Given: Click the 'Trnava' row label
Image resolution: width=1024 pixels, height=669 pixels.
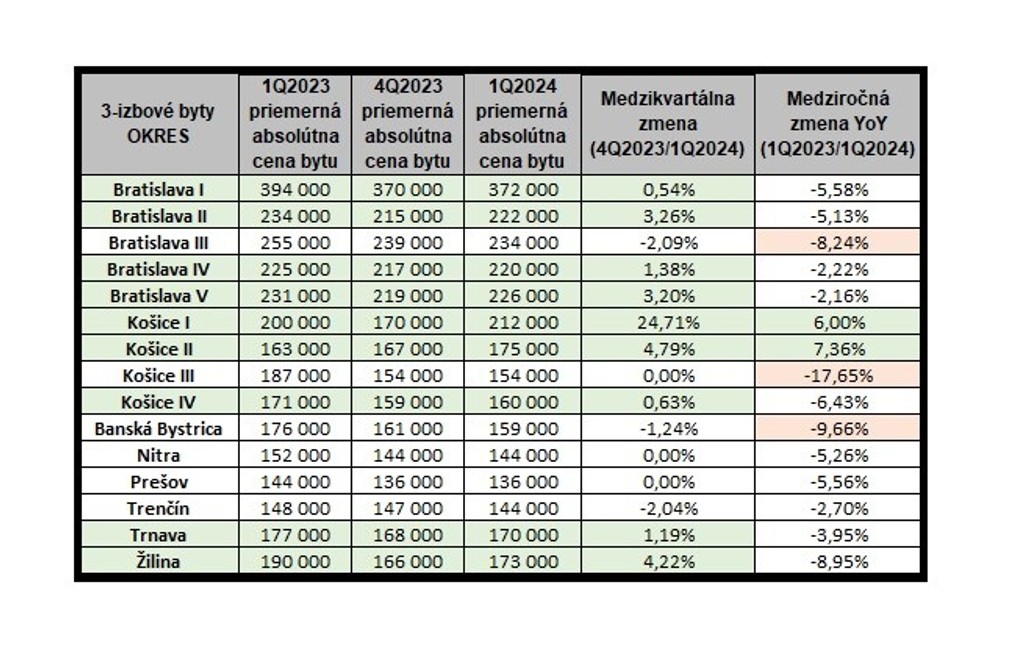Looking at the screenshot, I should point(158,536).
